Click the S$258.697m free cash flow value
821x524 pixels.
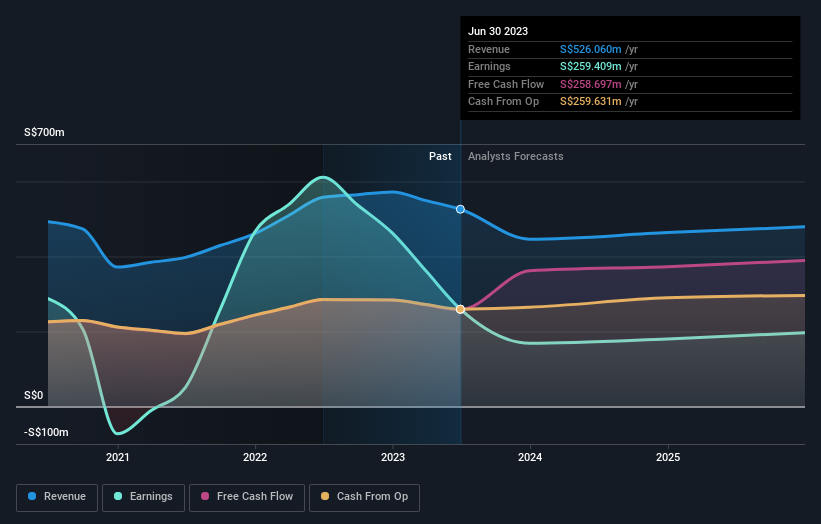[591, 84]
